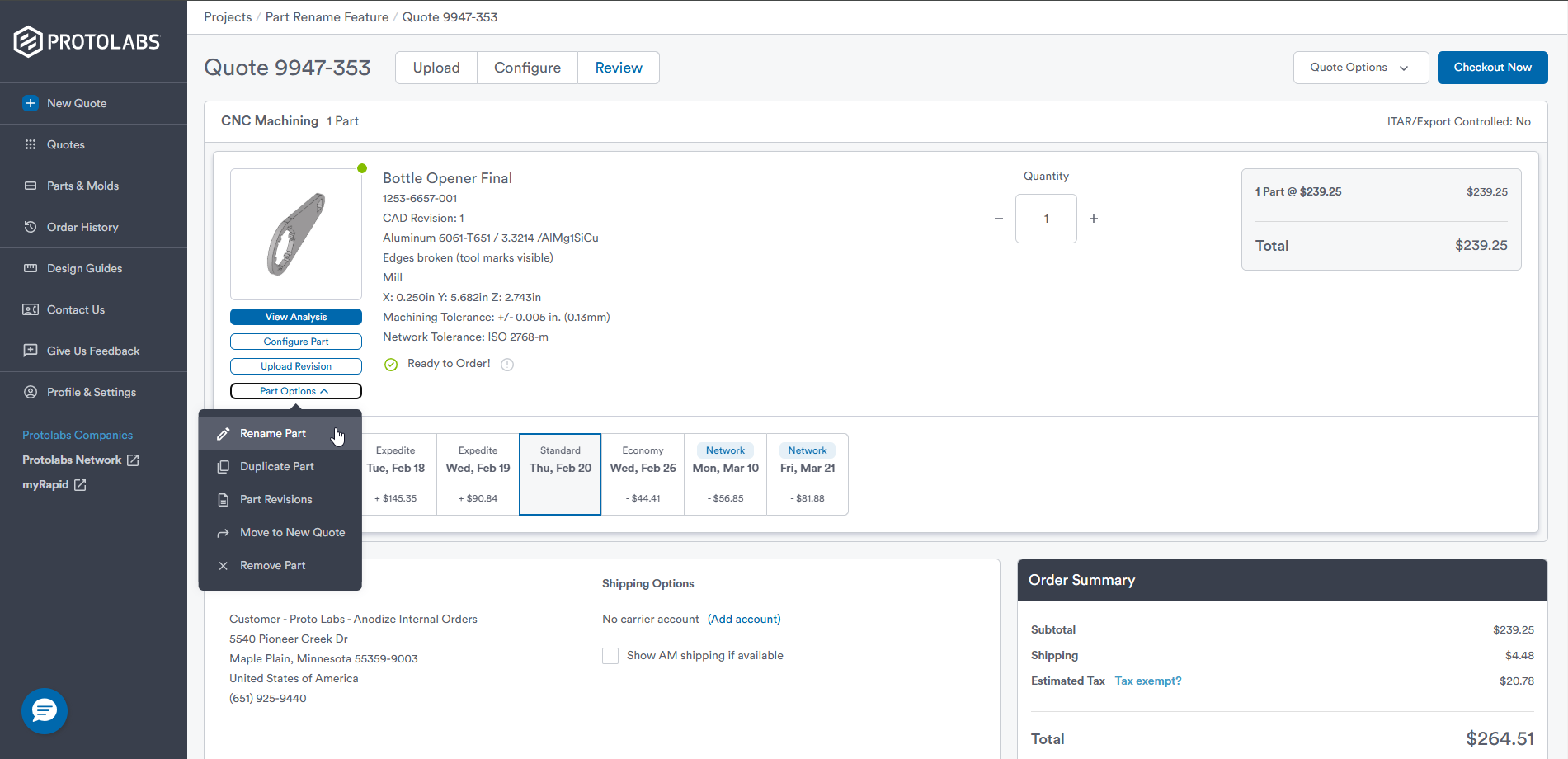
Task: Select Economy Wed, Feb 26 lead time
Action: pyautogui.click(x=643, y=474)
